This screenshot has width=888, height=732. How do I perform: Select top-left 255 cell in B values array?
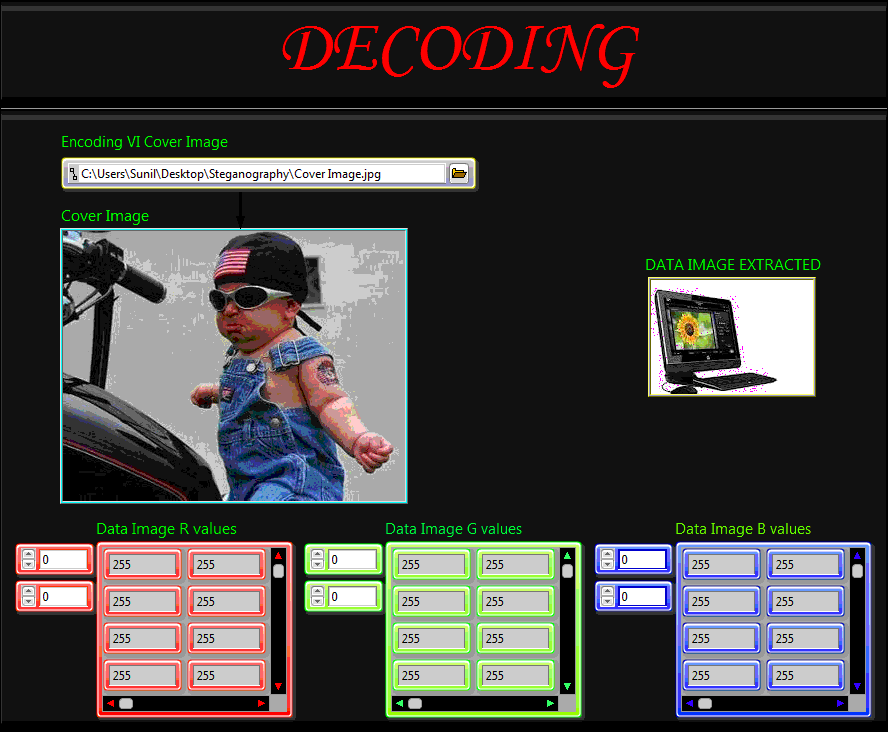722,564
